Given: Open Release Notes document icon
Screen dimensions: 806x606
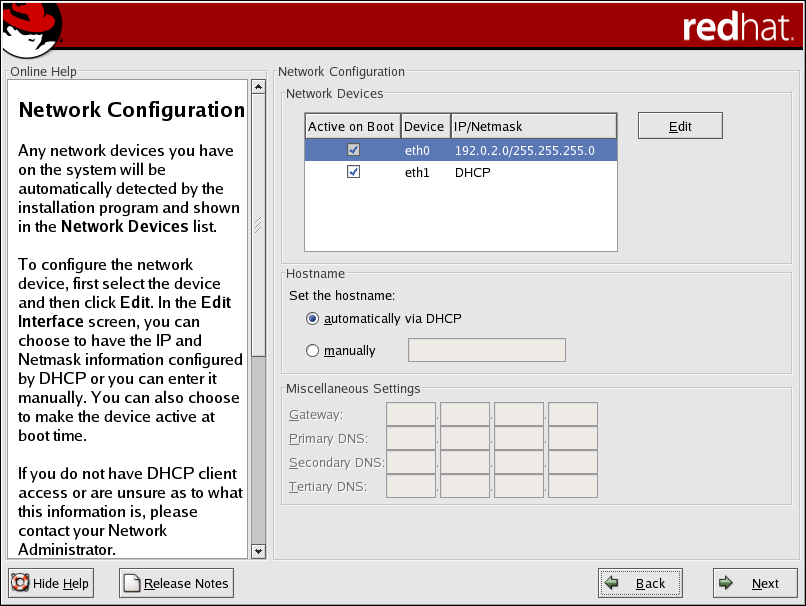Looking at the screenshot, I should coord(132,583).
